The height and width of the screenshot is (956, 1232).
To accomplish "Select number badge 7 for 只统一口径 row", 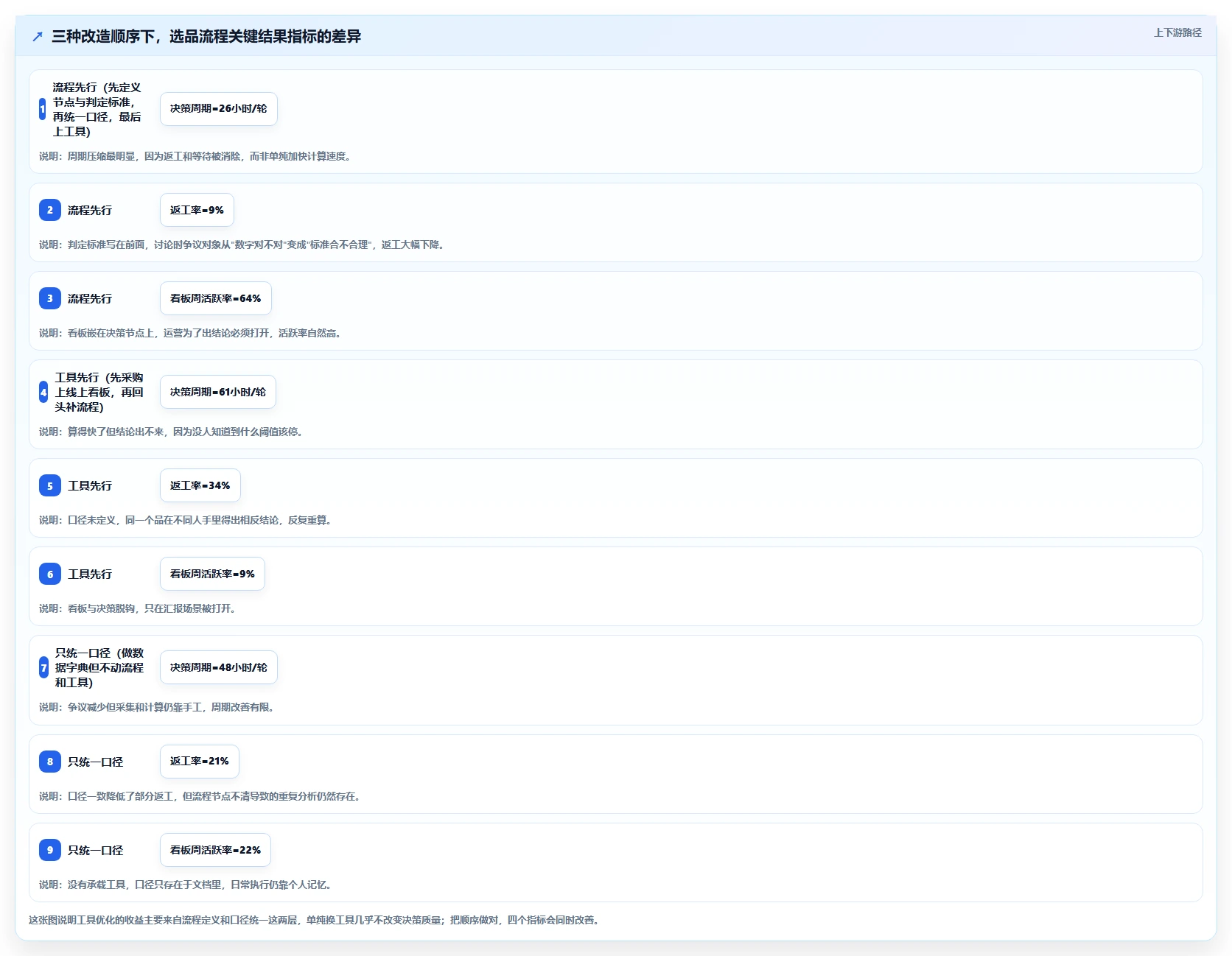I will tap(43, 667).
